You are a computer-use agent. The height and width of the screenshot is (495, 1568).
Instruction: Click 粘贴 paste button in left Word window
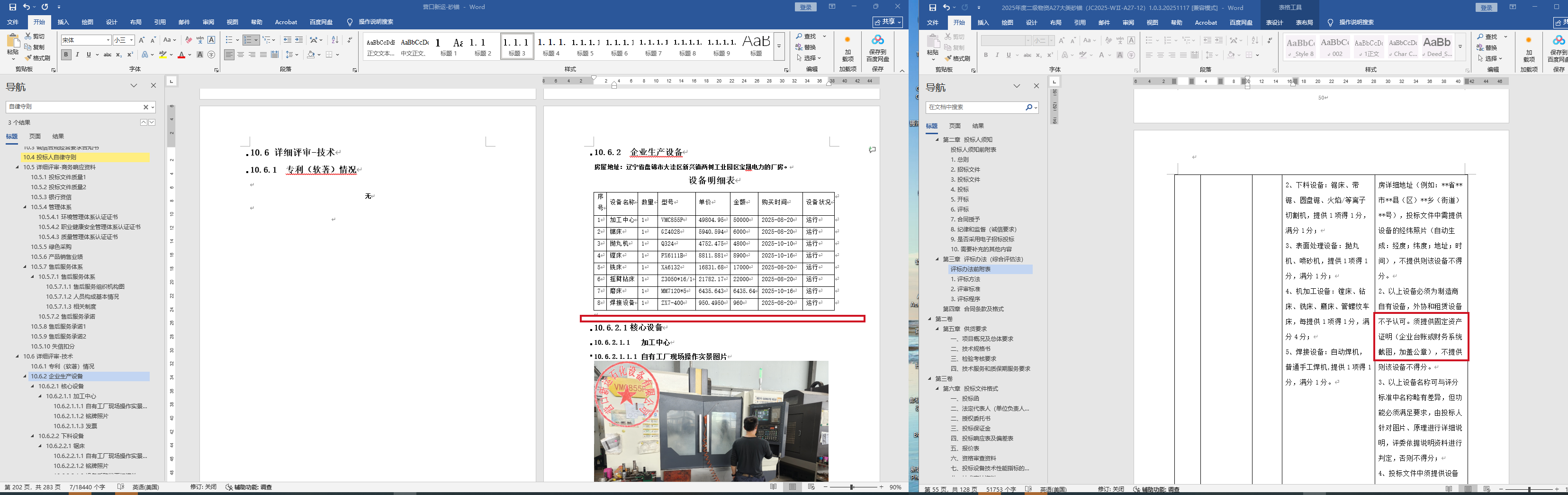13,46
